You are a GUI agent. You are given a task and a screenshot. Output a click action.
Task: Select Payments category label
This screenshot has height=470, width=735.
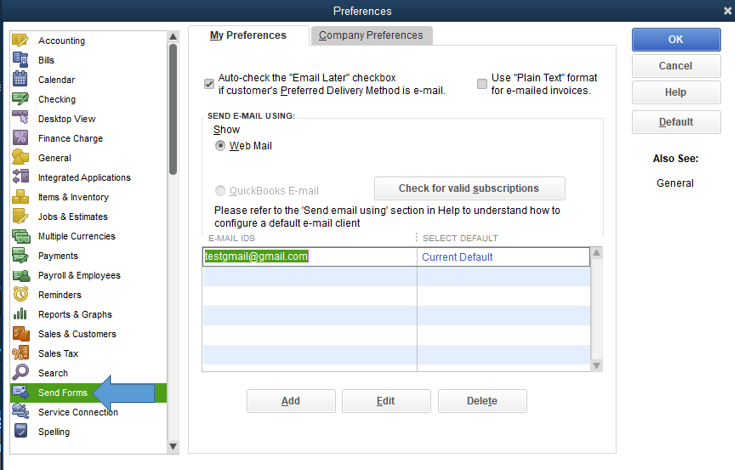[x=58, y=256]
